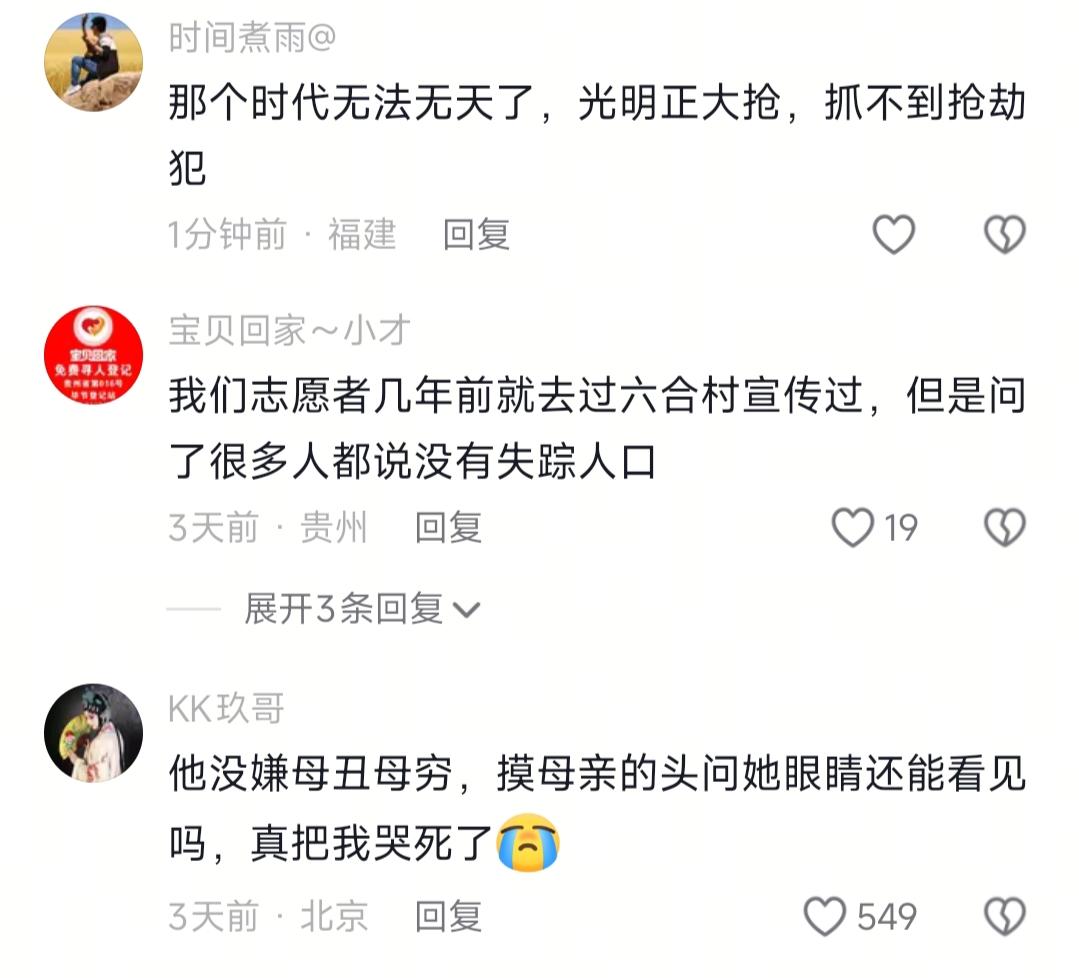Viewport: 1079px width, 978px height.
Task: Open username KK玖哥
Action: point(226,708)
